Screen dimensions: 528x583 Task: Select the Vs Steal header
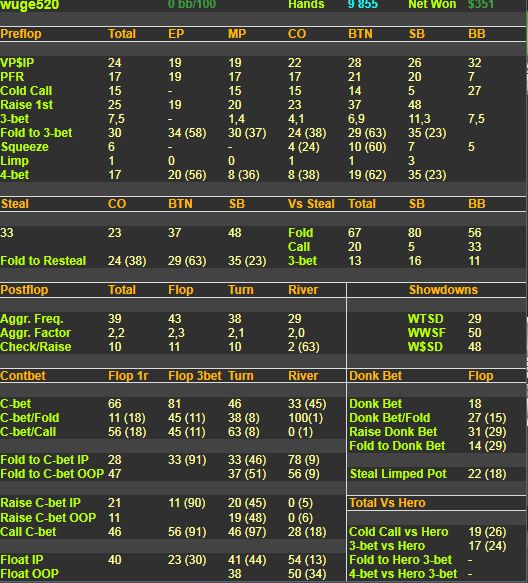point(311,204)
